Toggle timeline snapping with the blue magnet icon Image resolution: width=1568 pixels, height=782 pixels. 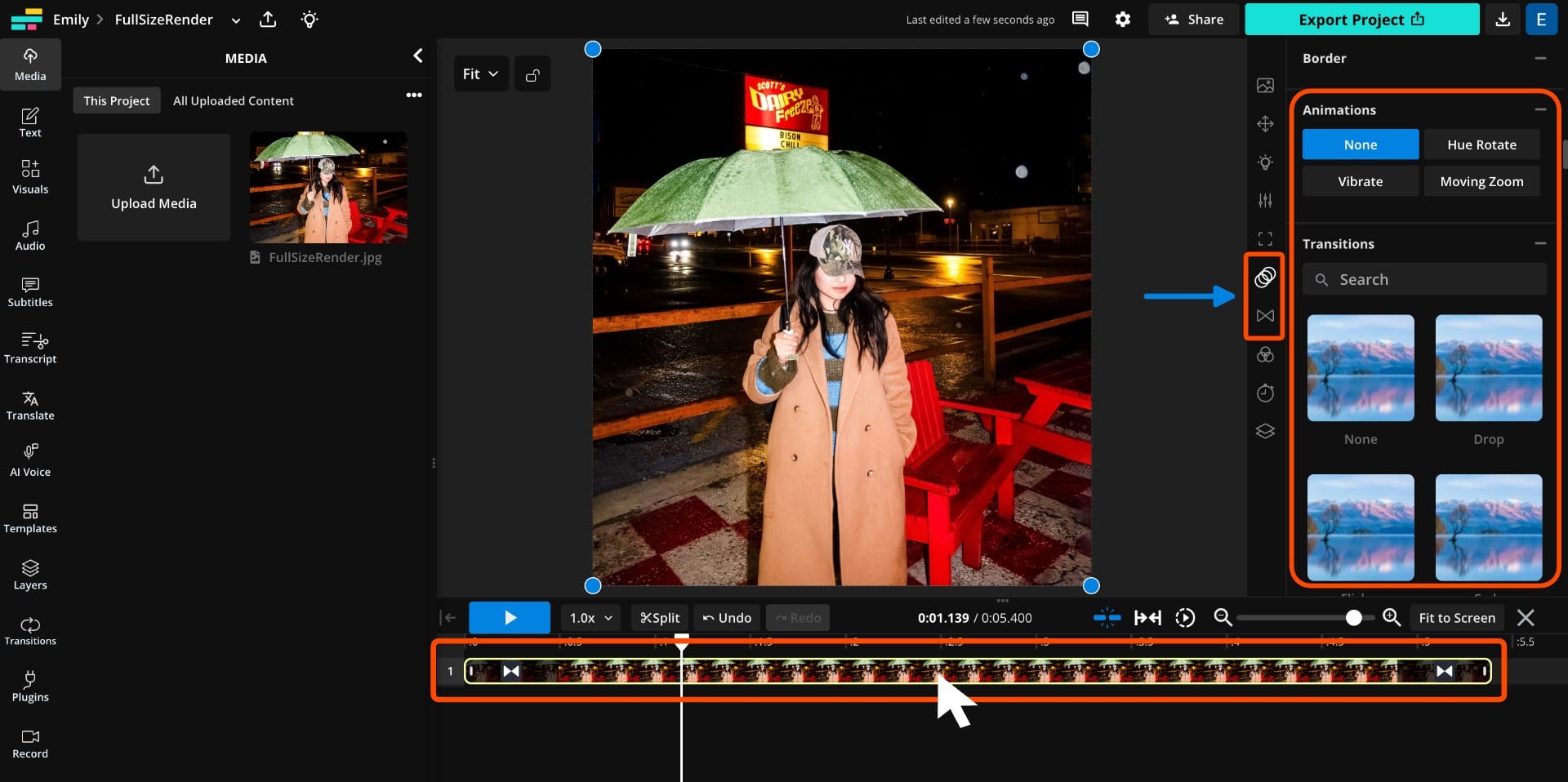point(1107,618)
